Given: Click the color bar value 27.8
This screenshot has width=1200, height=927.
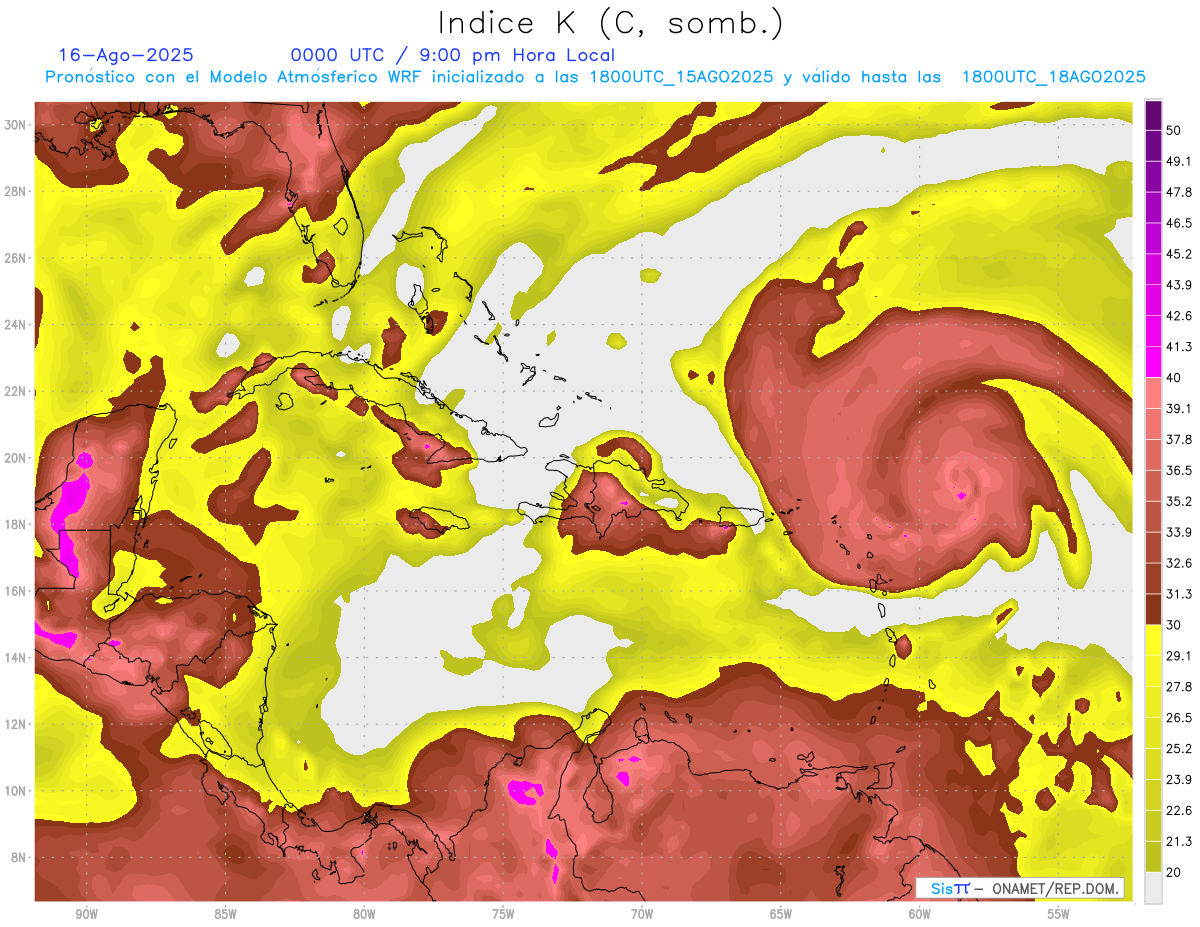Looking at the screenshot, I should [1178, 687].
